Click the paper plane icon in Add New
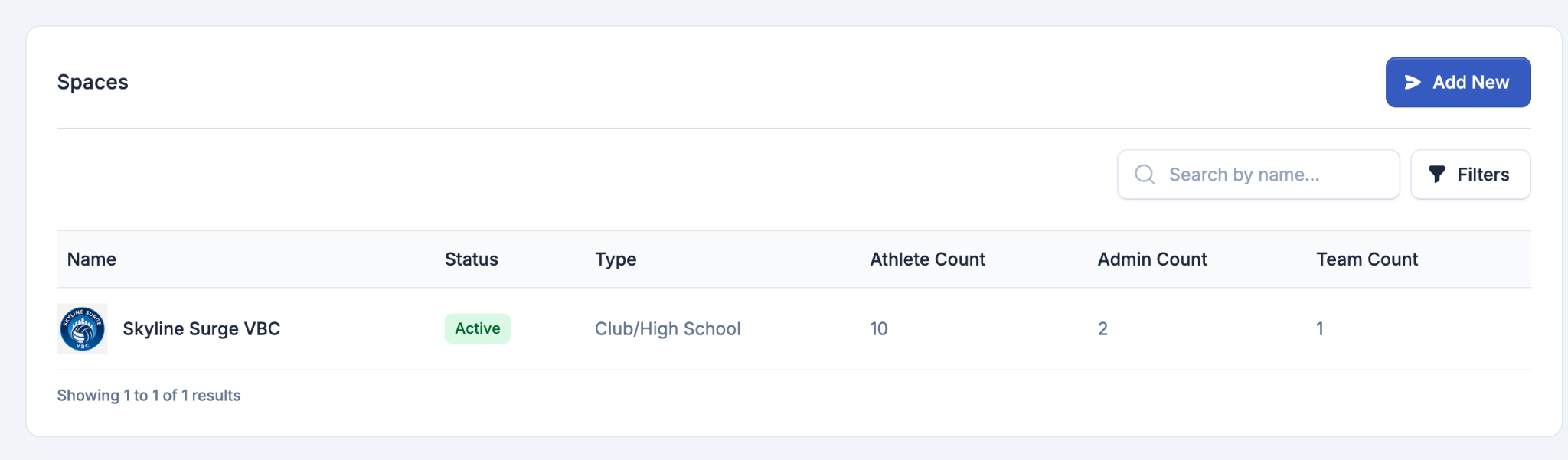Image resolution: width=1568 pixels, height=460 pixels. point(1413,82)
